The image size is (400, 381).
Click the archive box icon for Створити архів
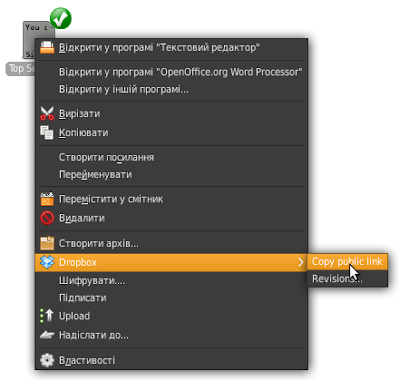(47, 243)
